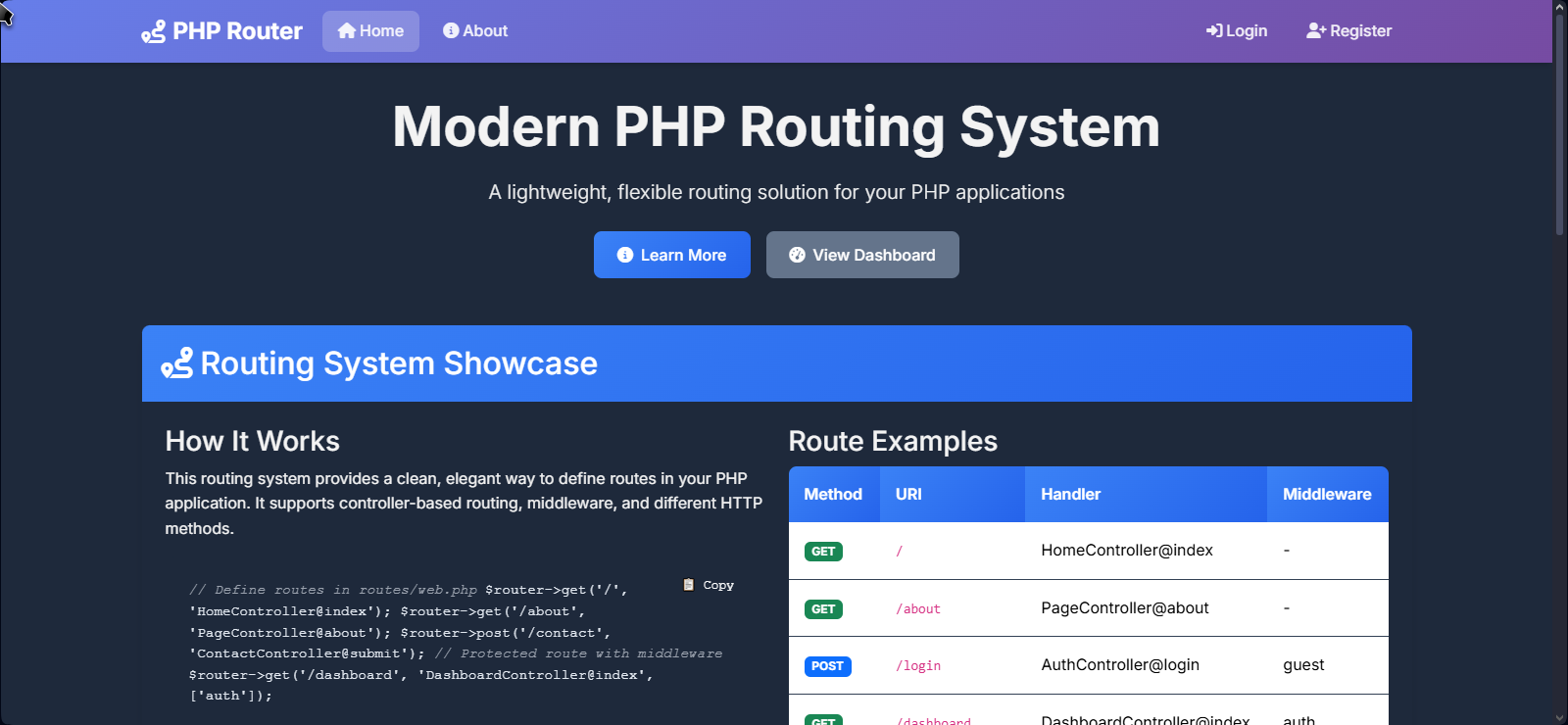This screenshot has width=1568, height=725.
Task: Click the Register user-plus icon
Action: coord(1316,31)
